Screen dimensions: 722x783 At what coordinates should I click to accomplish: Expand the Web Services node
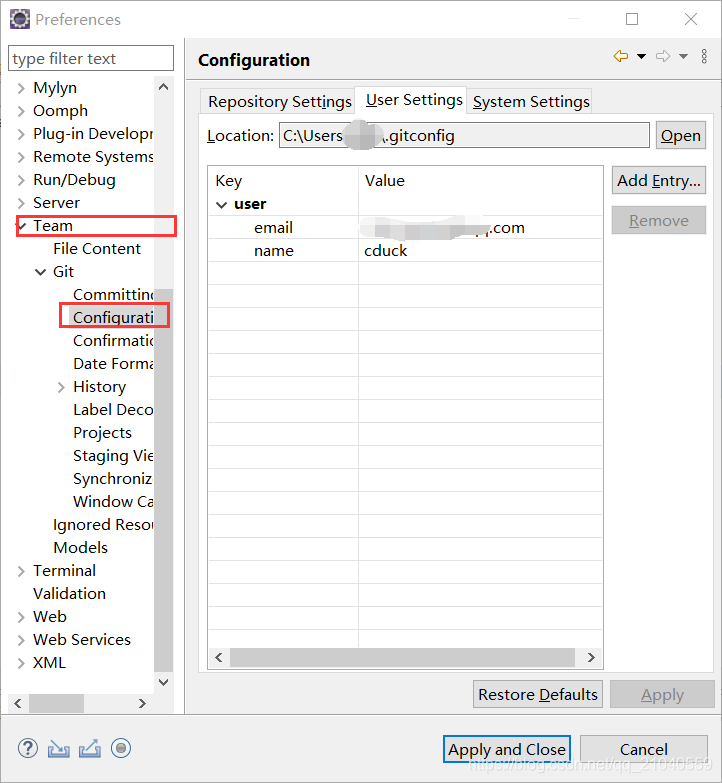pos(21,640)
